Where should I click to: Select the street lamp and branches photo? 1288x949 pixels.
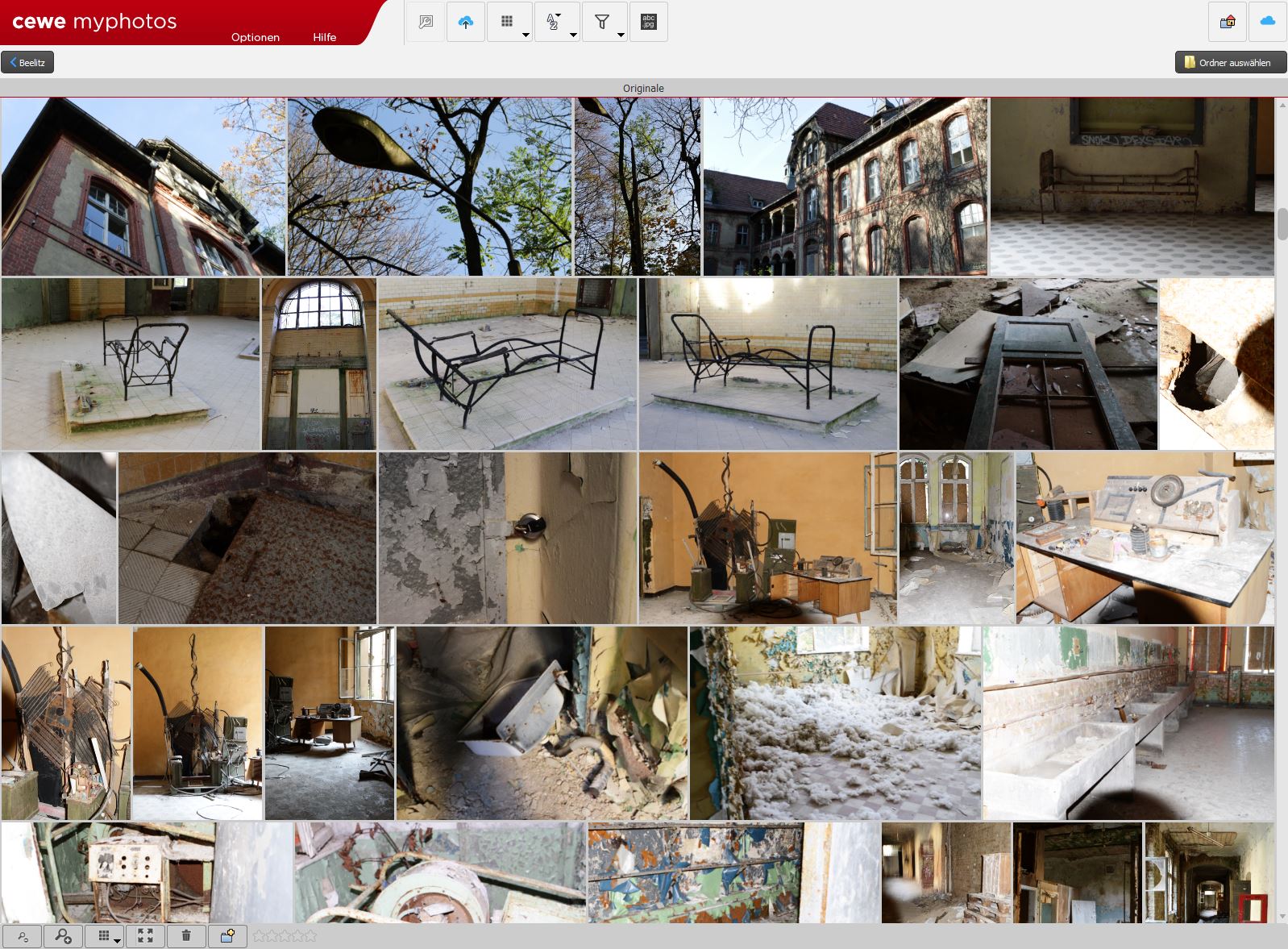coord(429,187)
